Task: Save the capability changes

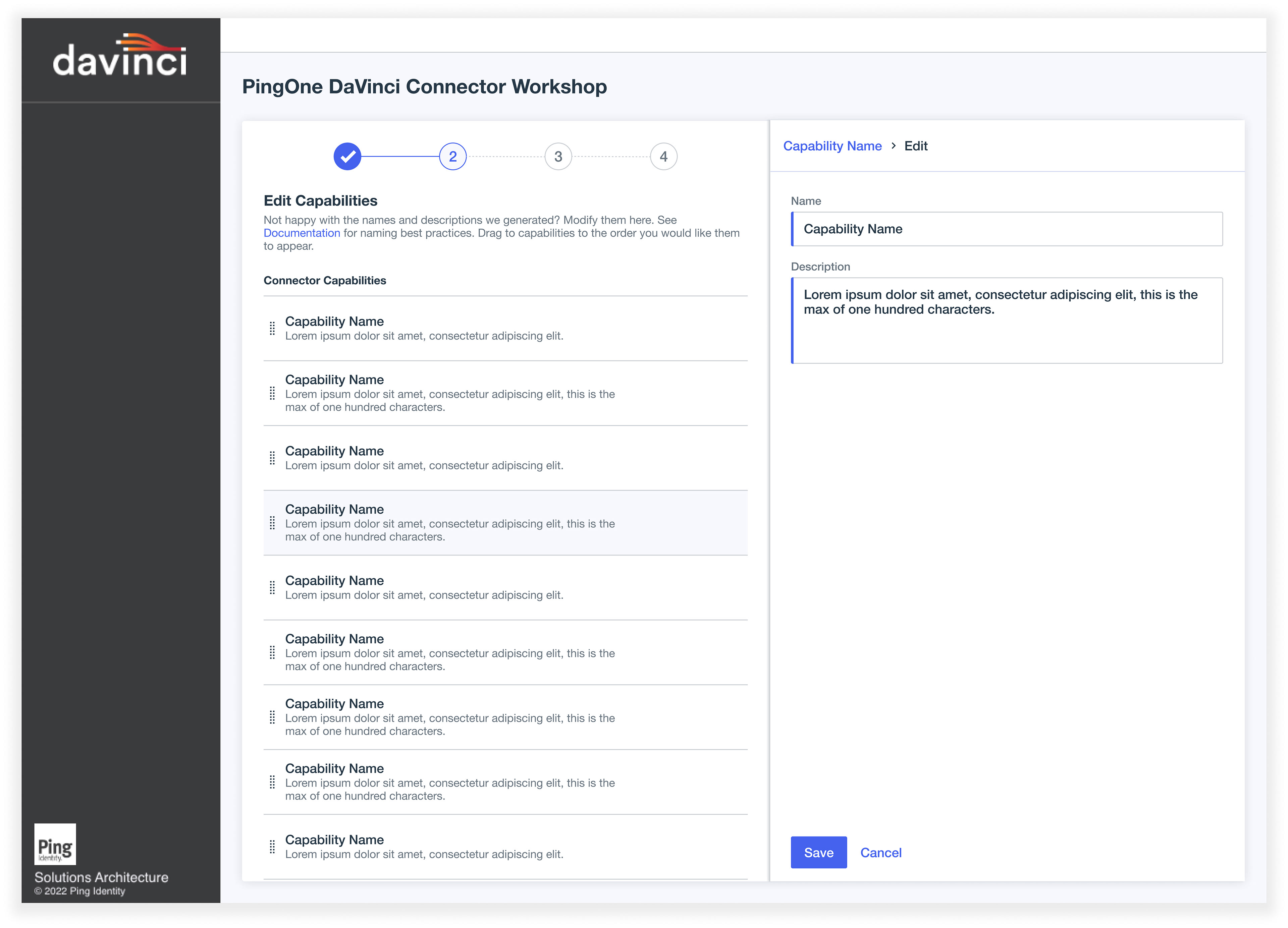Action: 818,852
